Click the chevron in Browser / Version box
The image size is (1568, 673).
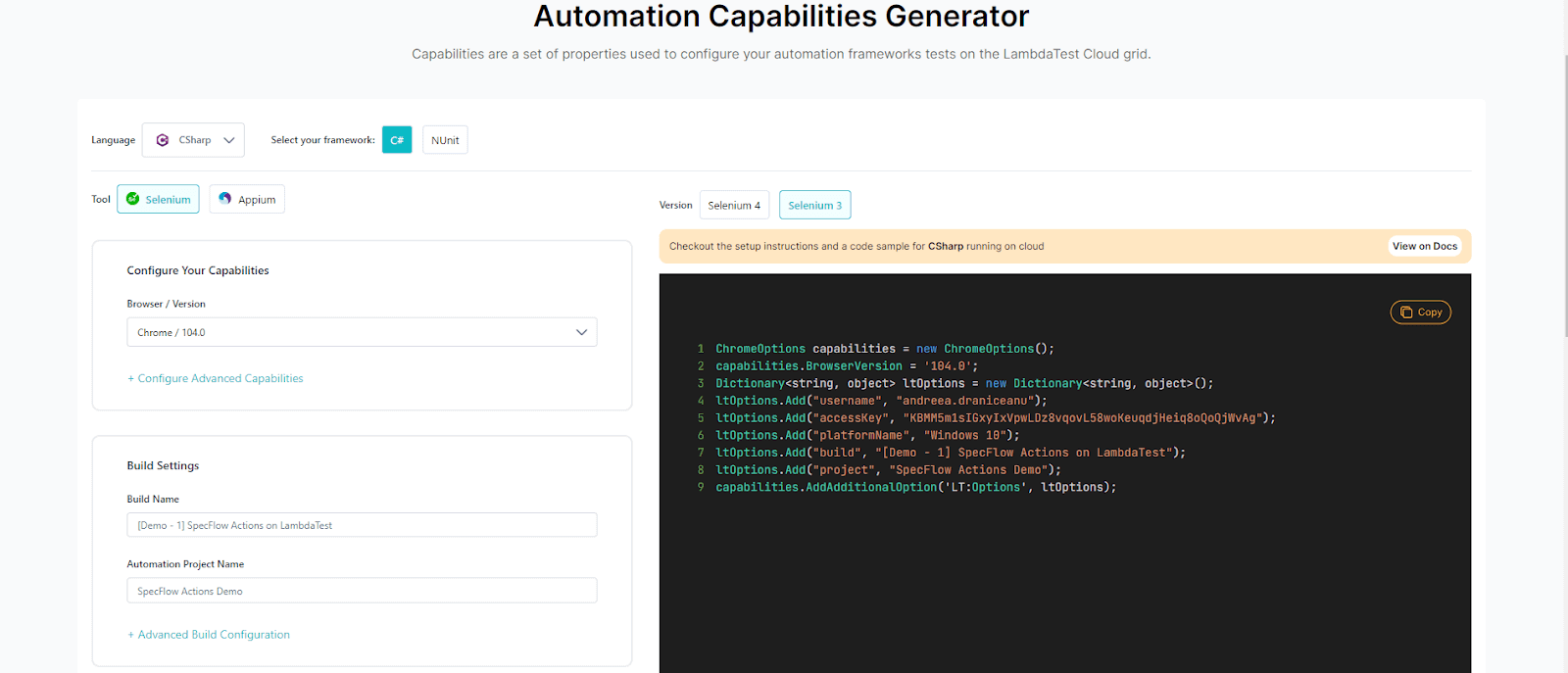[x=581, y=332]
